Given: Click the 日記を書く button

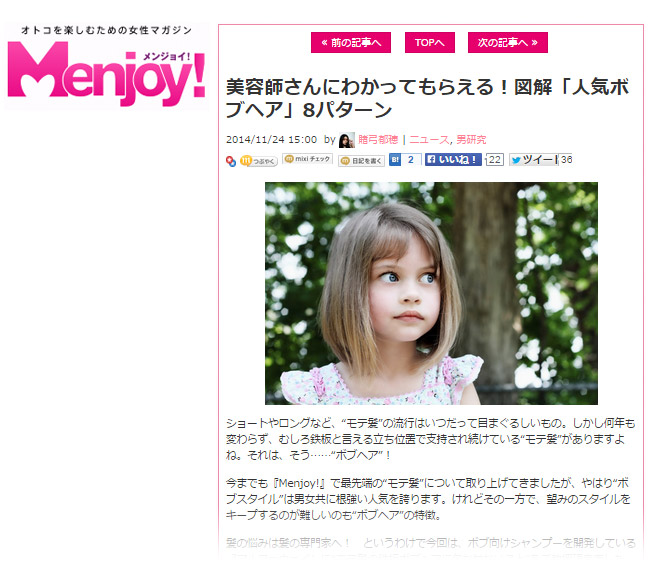Looking at the screenshot, I should point(361,161).
